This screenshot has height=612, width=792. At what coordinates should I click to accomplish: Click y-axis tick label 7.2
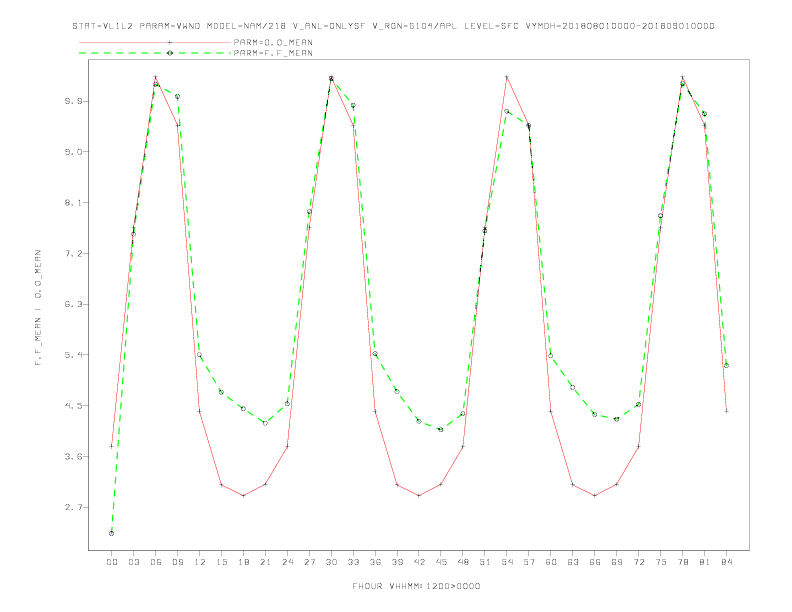click(x=73, y=253)
